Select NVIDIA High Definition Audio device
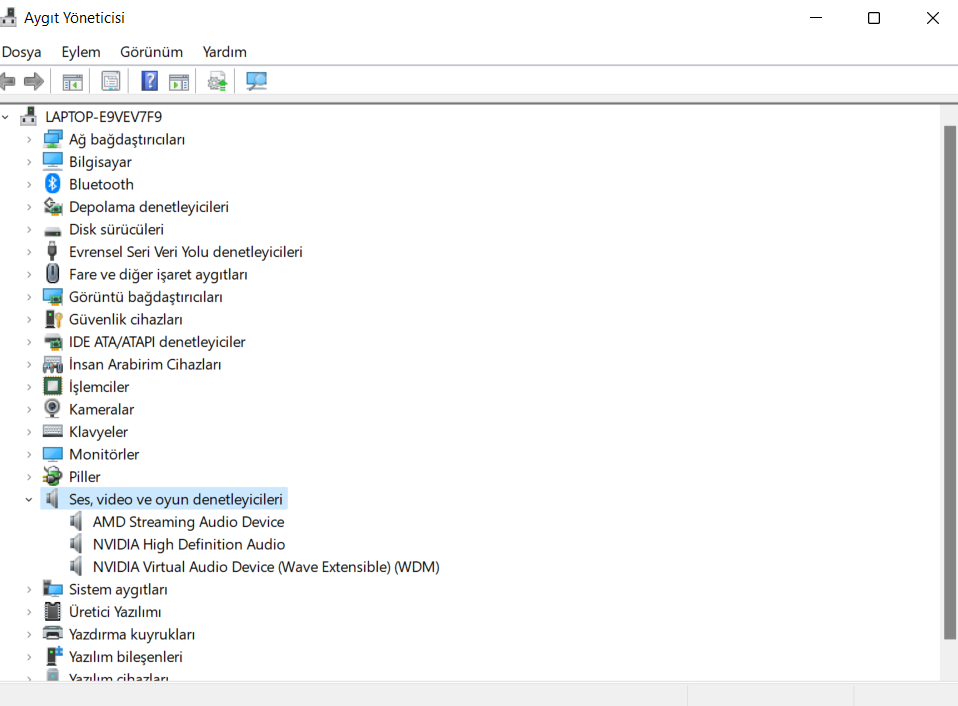 [189, 544]
